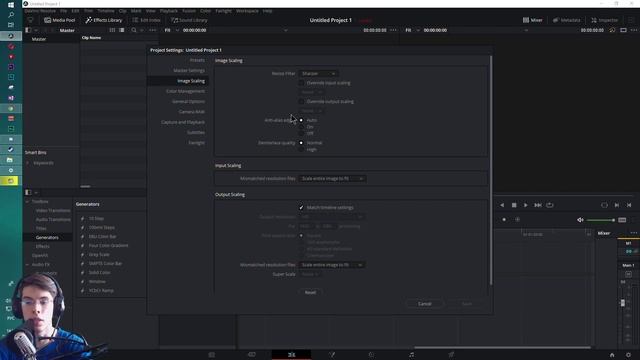Open the Resize Filter dropdown

coord(318,73)
